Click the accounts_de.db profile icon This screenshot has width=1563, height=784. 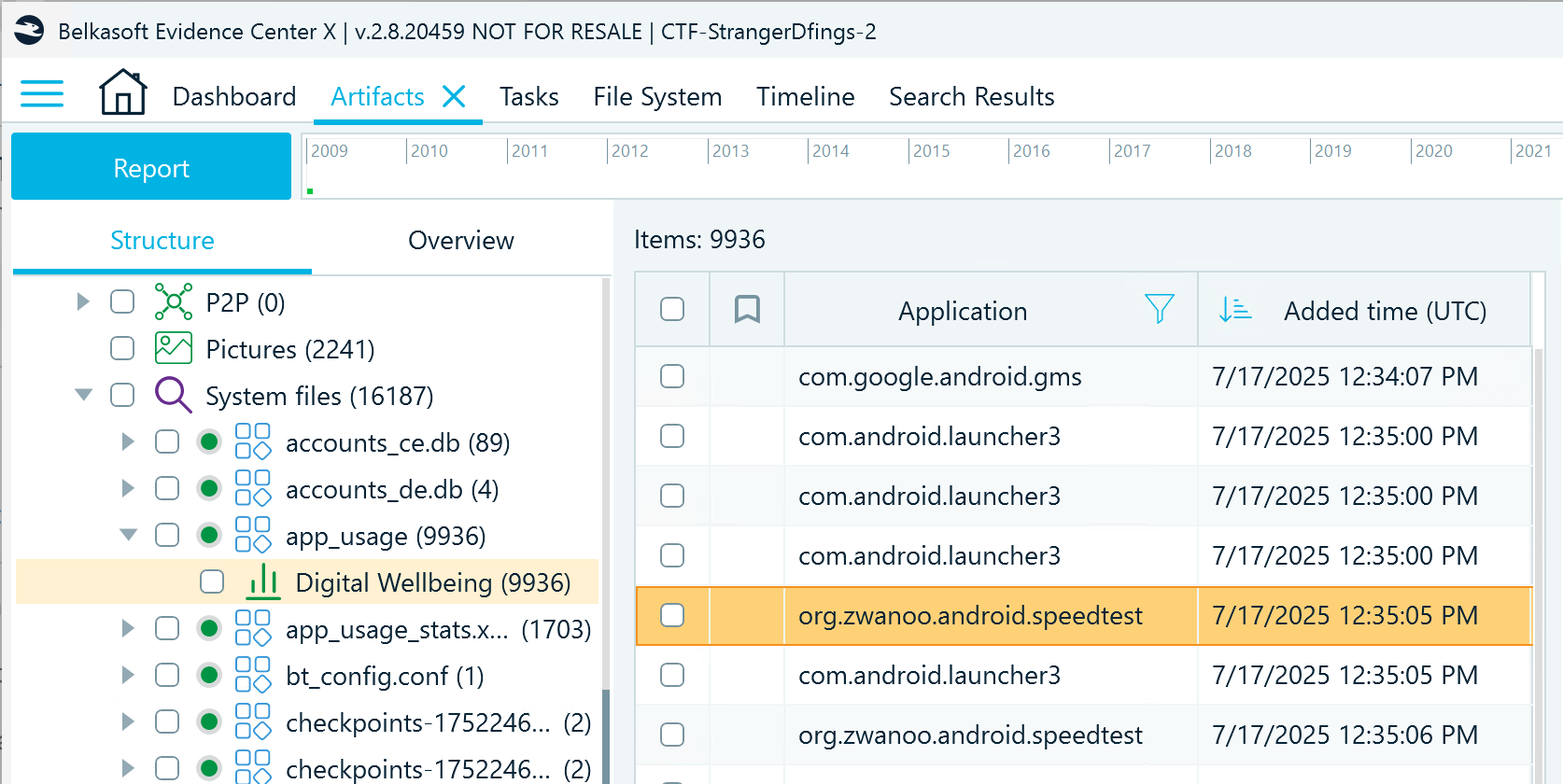click(x=252, y=488)
